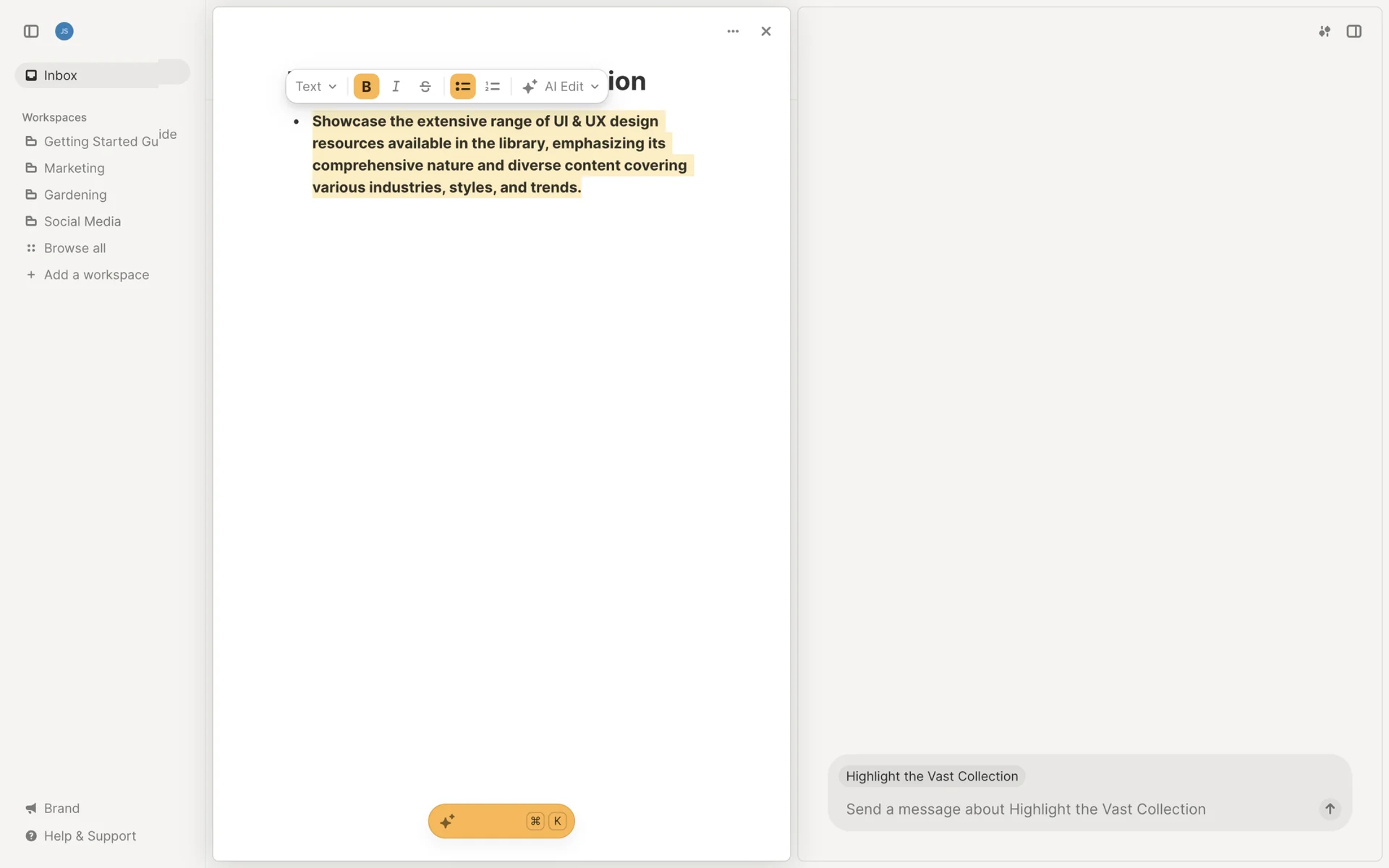Toggle the right side panel icon
Screen dimensions: 1389x868
[1354, 31]
